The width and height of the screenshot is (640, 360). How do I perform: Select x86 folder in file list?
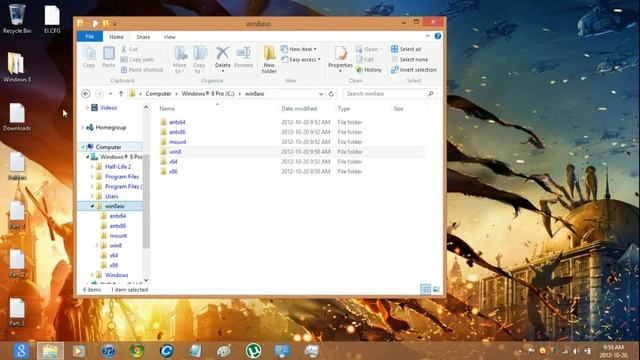[x=173, y=171]
